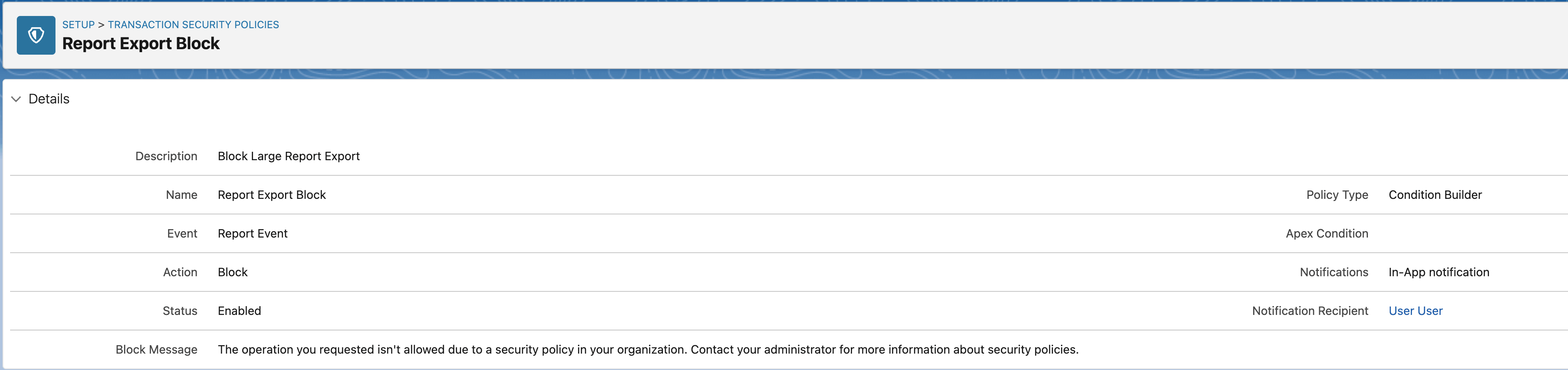This screenshot has height=370, width=1568.
Task: Click the 'Report Event' value
Action: [x=253, y=234]
